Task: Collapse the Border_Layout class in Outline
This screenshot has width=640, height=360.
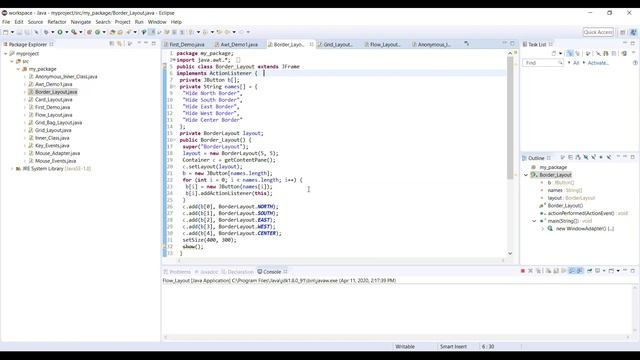Action: (526, 175)
